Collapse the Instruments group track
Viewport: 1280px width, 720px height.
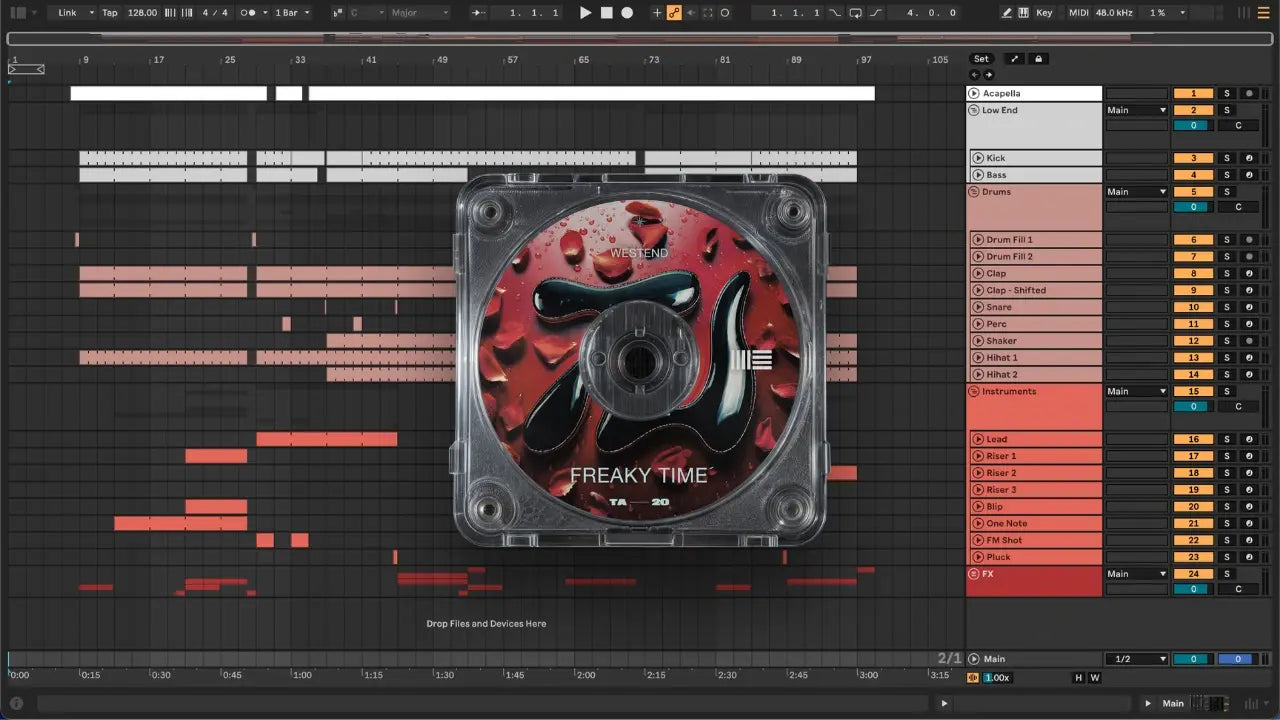[x=974, y=391]
